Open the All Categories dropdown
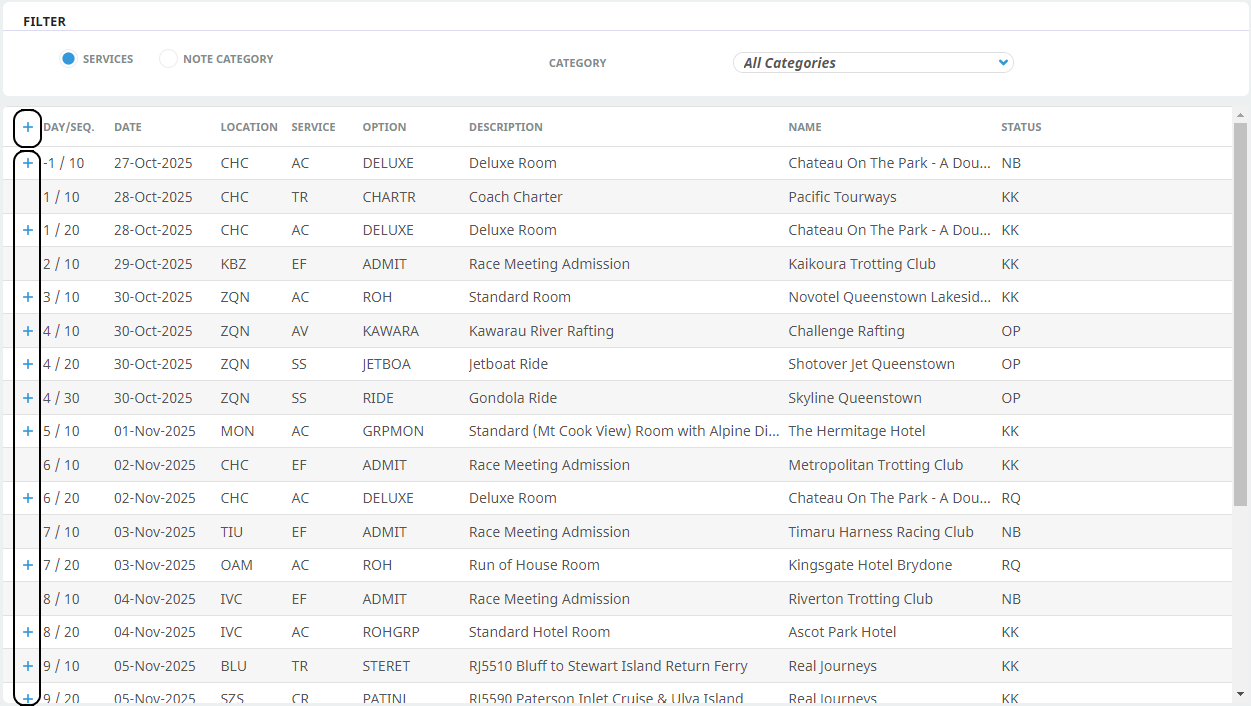 coord(873,63)
